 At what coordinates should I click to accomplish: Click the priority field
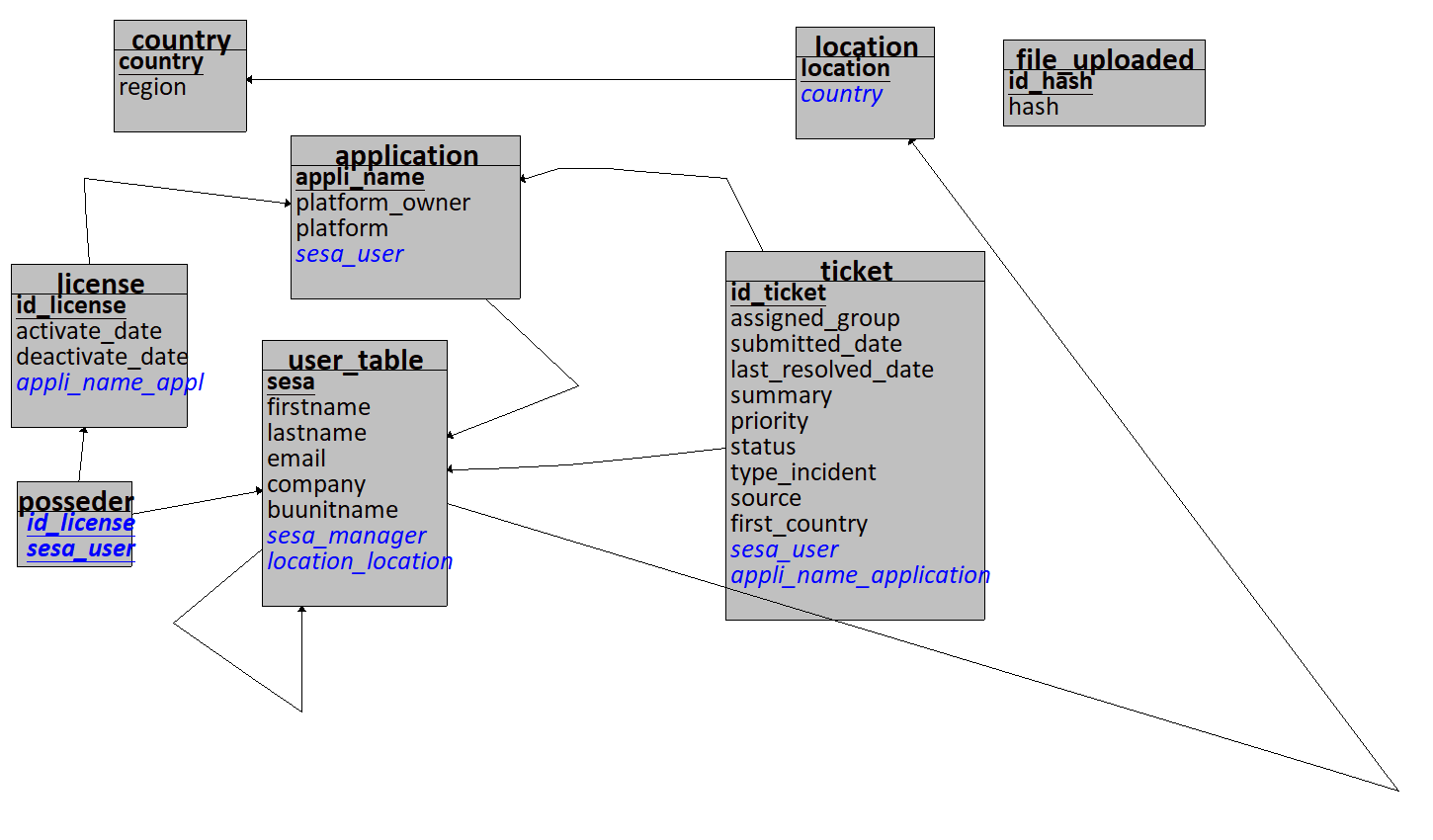pos(769,422)
